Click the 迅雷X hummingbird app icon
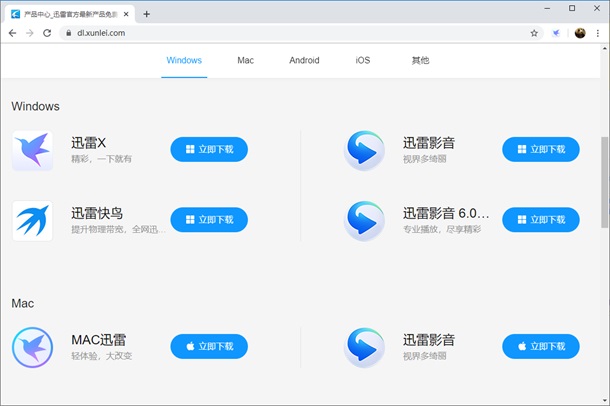This screenshot has width=610, height=406. (x=33, y=150)
